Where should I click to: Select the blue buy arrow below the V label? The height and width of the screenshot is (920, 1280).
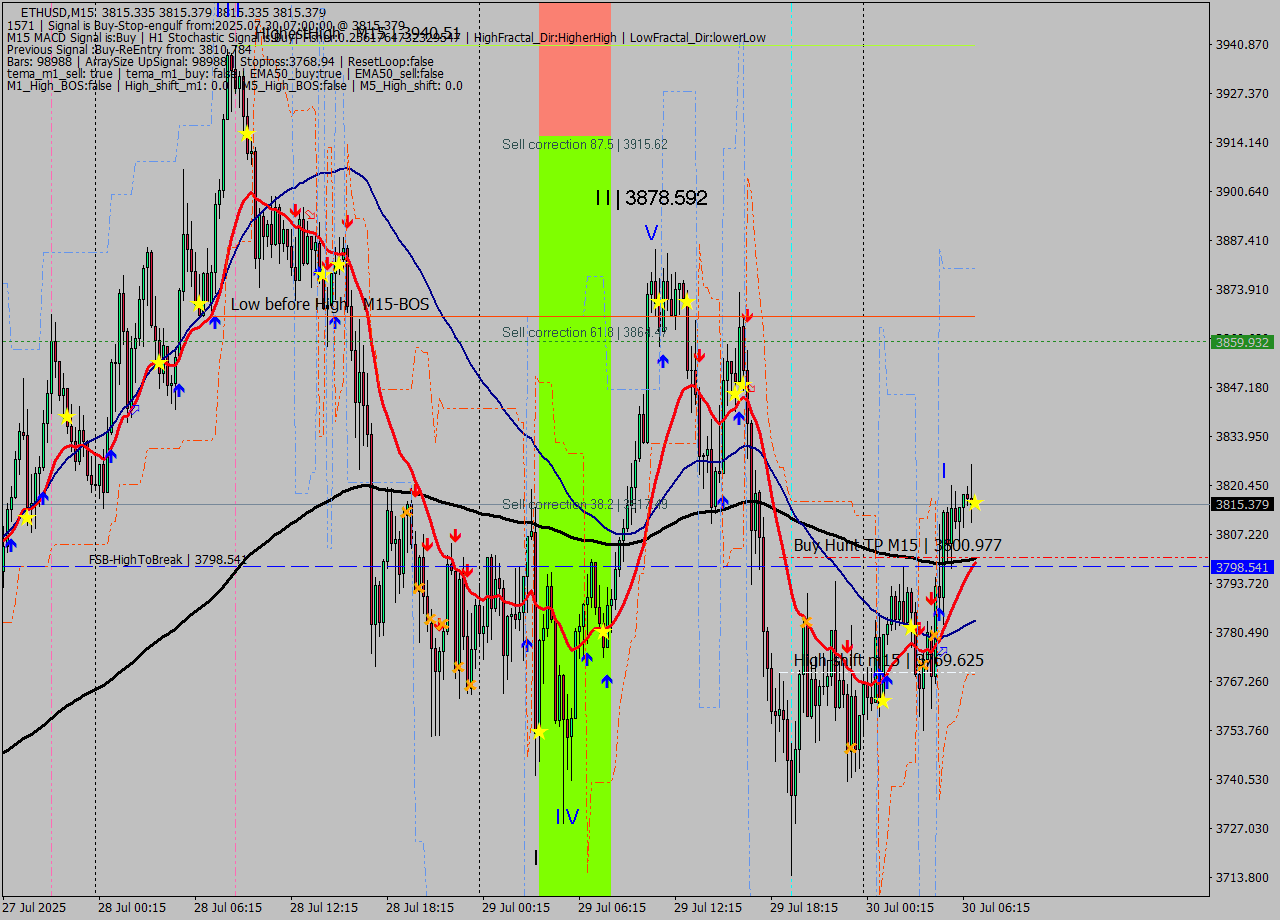tap(663, 360)
